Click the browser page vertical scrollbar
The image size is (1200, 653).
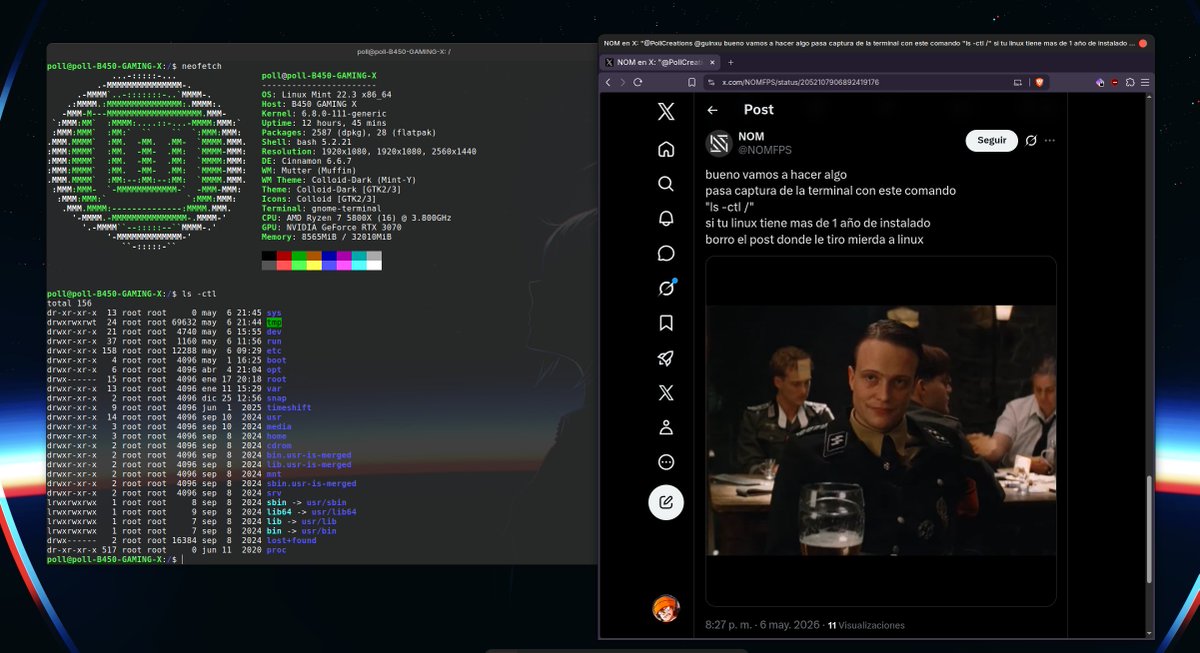pyautogui.click(x=1150, y=530)
